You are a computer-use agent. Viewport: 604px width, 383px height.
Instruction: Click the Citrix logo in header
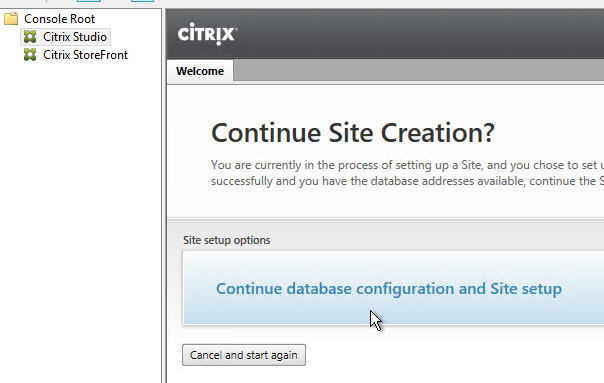[x=207, y=34]
